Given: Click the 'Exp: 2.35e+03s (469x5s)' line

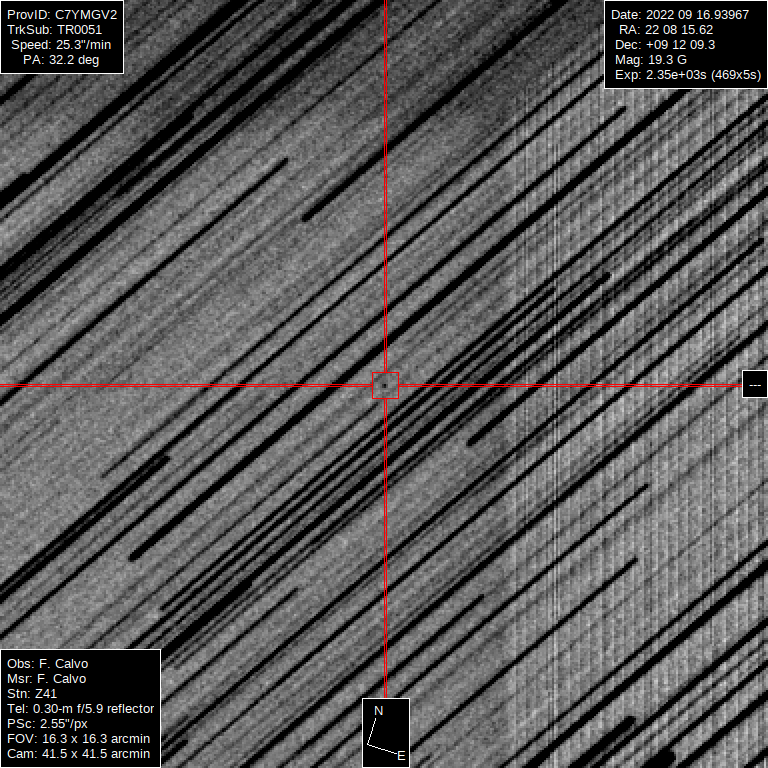Looking at the screenshot, I should [x=688, y=75].
